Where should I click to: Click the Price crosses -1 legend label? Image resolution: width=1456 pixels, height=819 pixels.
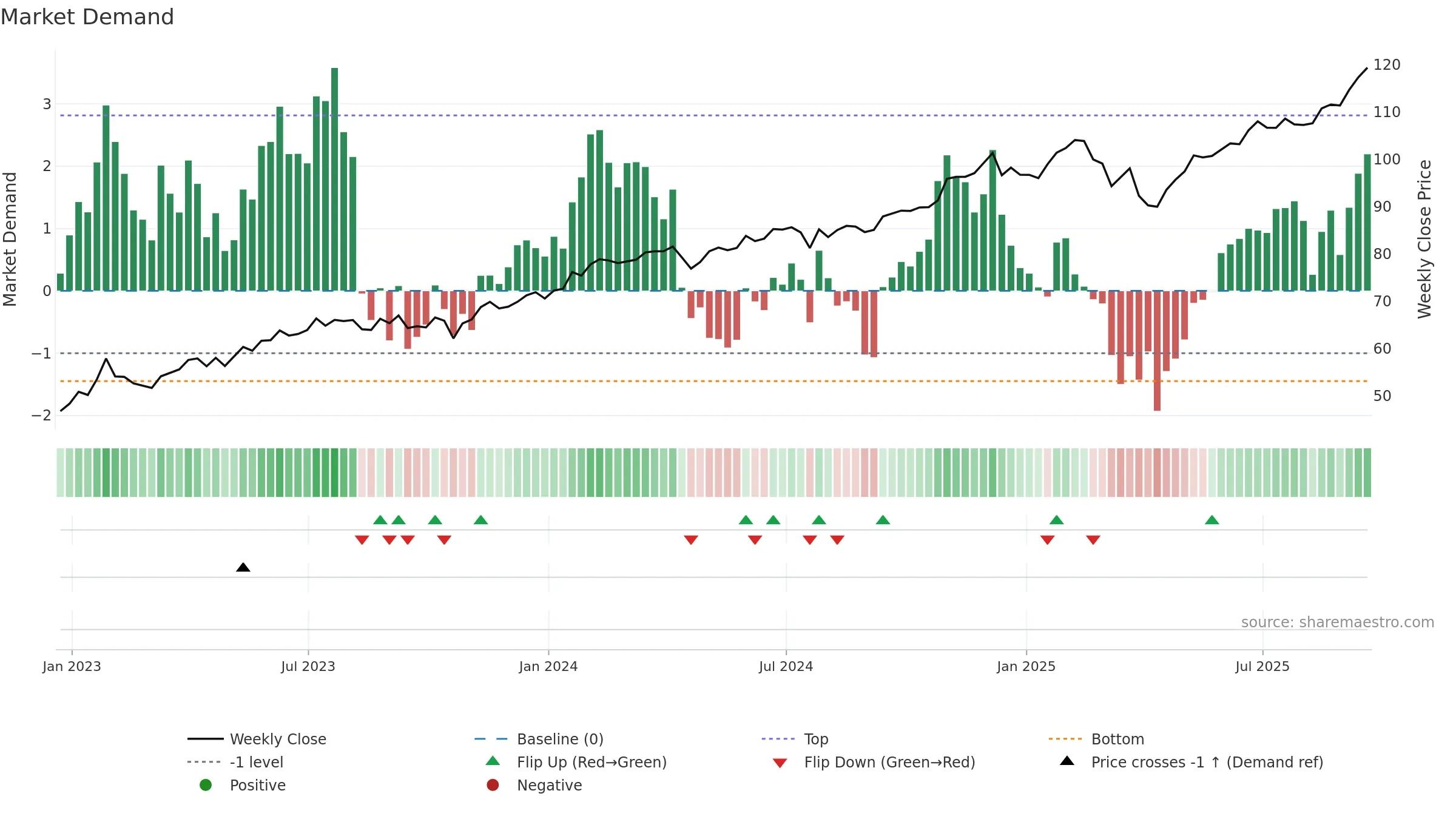pos(1207,762)
